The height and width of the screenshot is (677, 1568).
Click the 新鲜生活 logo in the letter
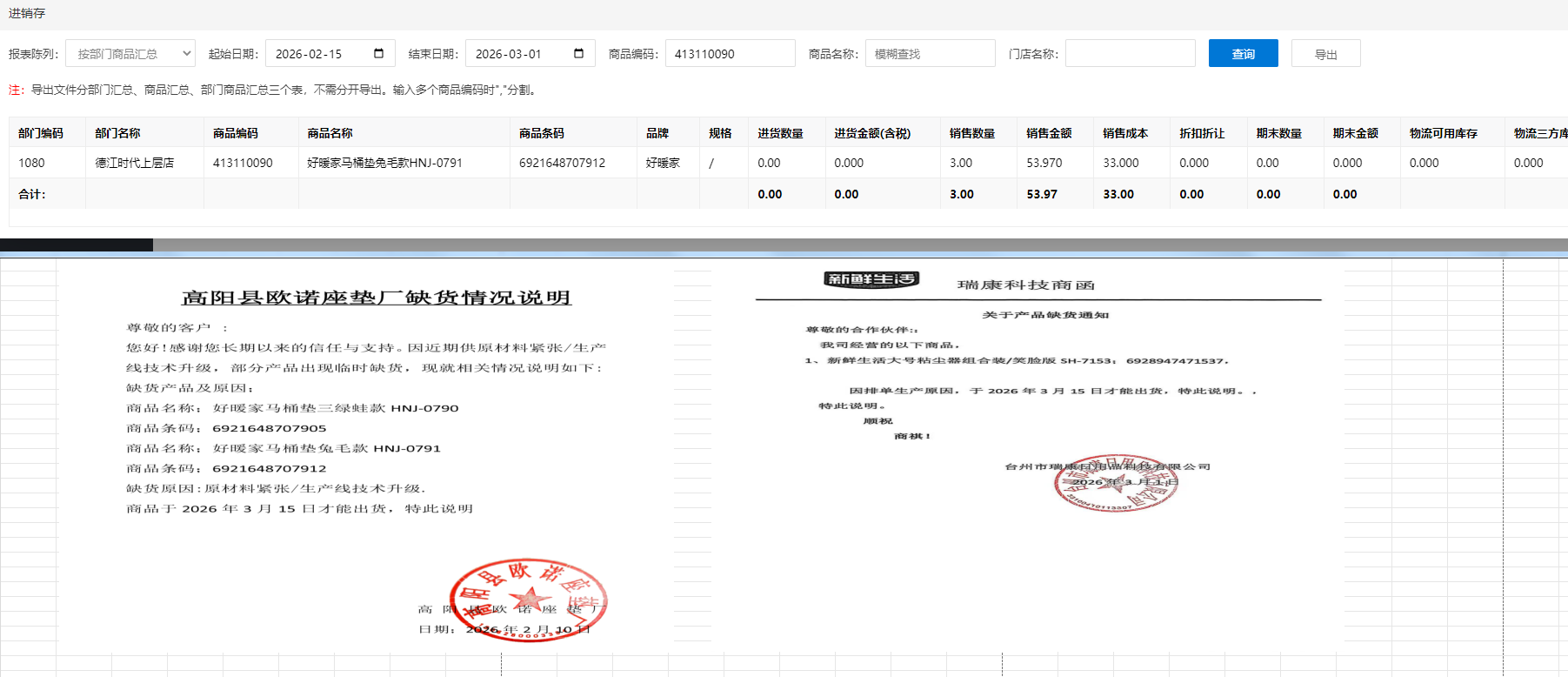[x=871, y=279]
